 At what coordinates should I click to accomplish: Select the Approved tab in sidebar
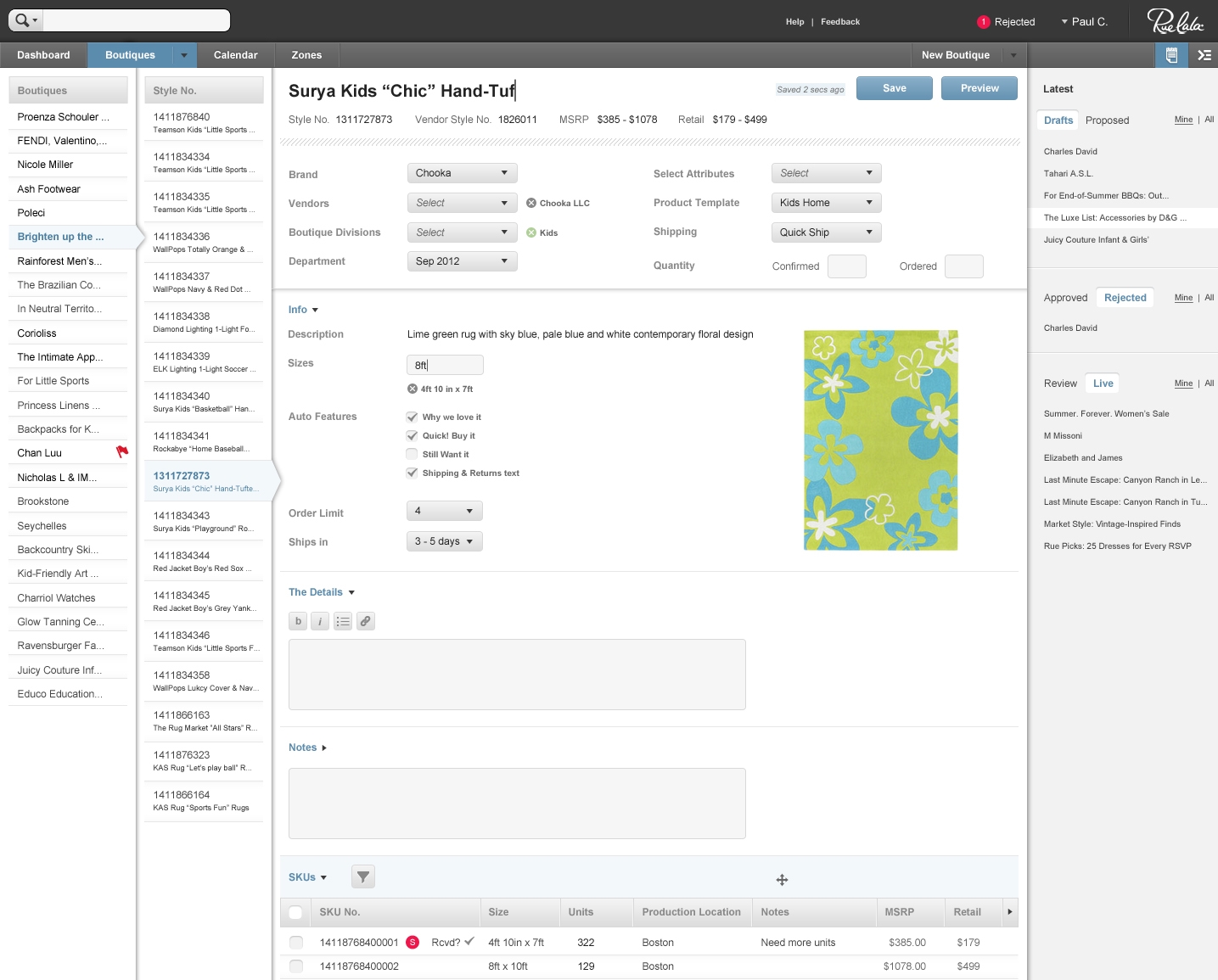coord(1065,298)
